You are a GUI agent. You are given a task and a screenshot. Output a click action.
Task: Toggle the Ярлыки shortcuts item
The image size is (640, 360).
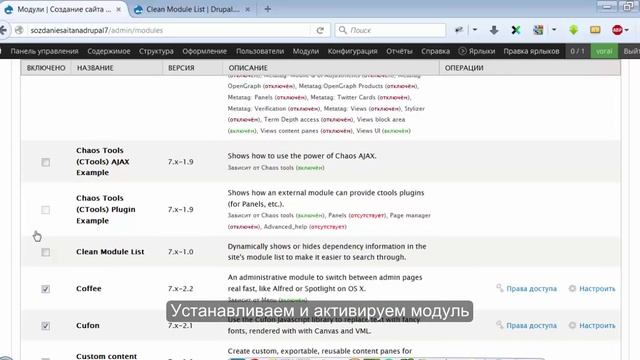[x=477, y=51]
